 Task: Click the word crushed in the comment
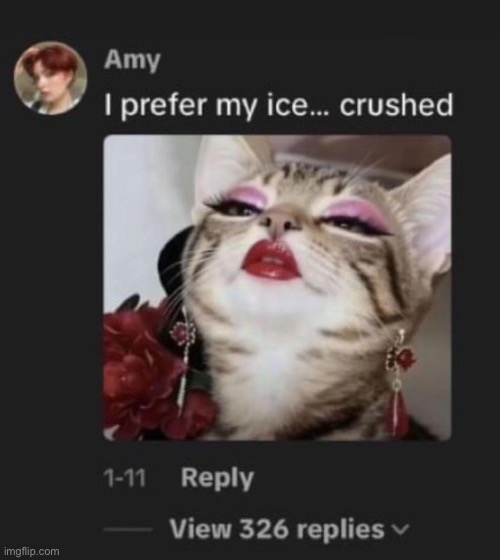(x=396, y=105)
